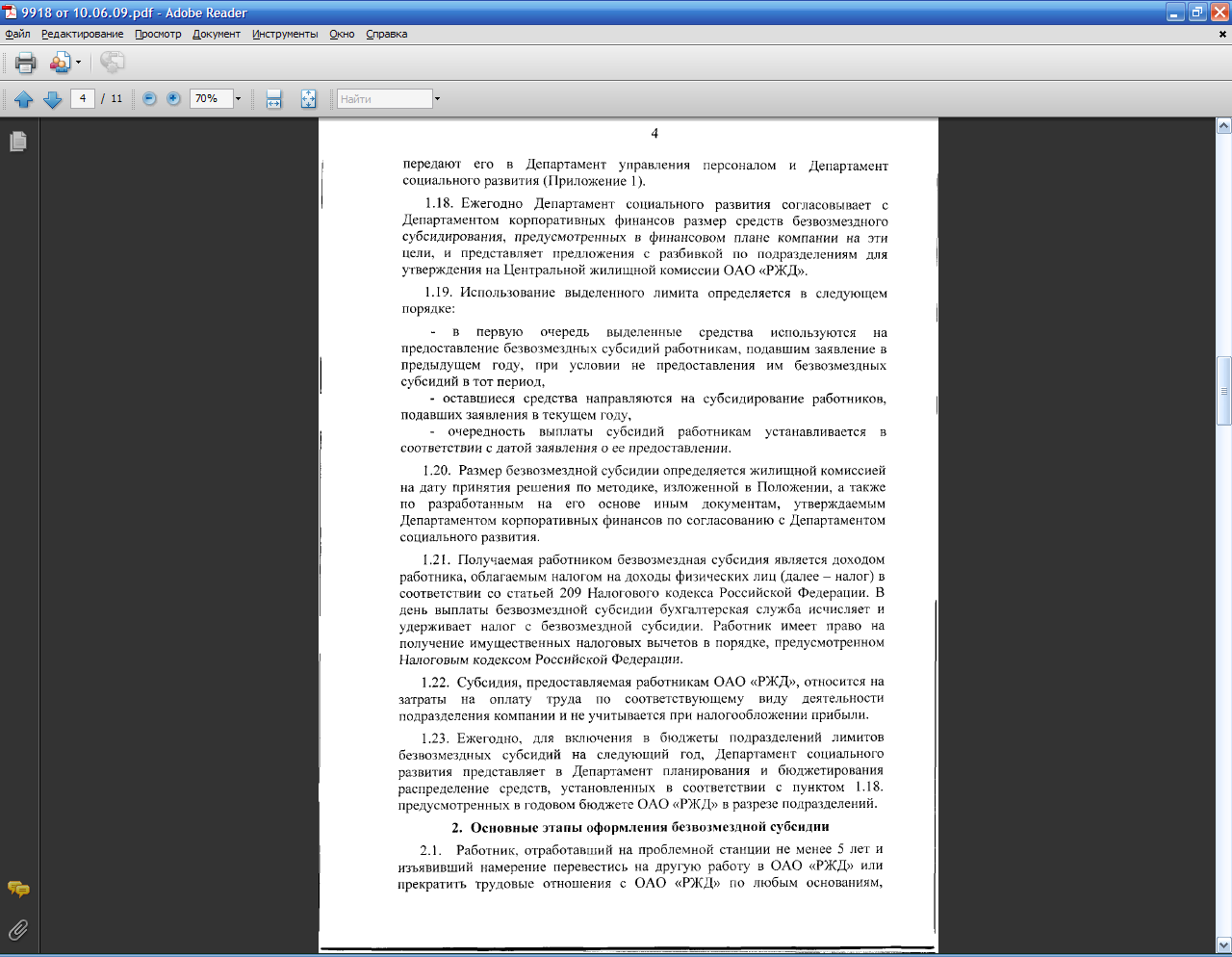Screen dimensions: 1232x957
Task: Open the Найти search options dropdown
Action: (x=437, y=98)
